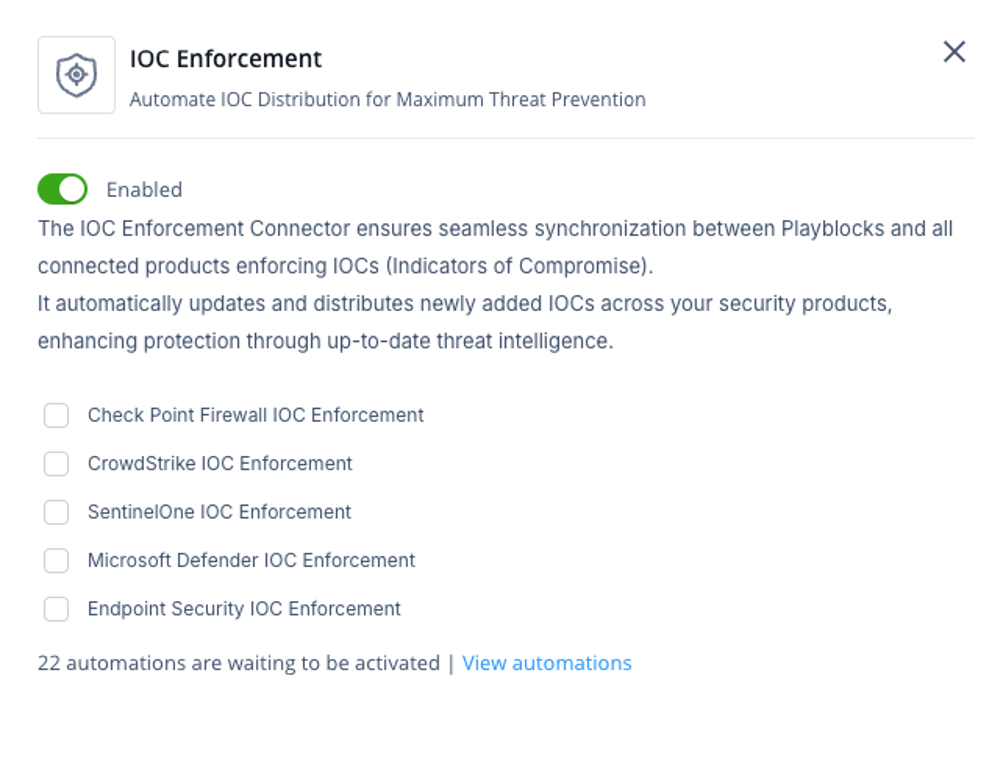The image size is (1003, 770).
Task: Click the 'Check Point Firewall IOC Enforcement' label text
Action: click(x=255, y=415)
